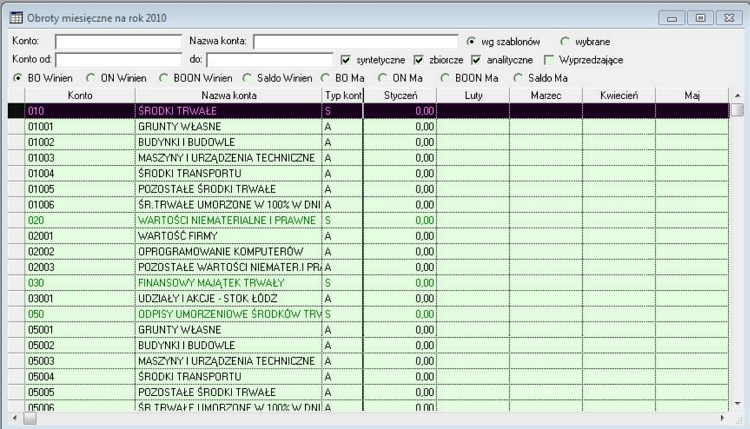The height and width of the screenshot is (429, 750).
Task: Select account 01006 row
Action: pyautogui.click(x=368, y=205)
